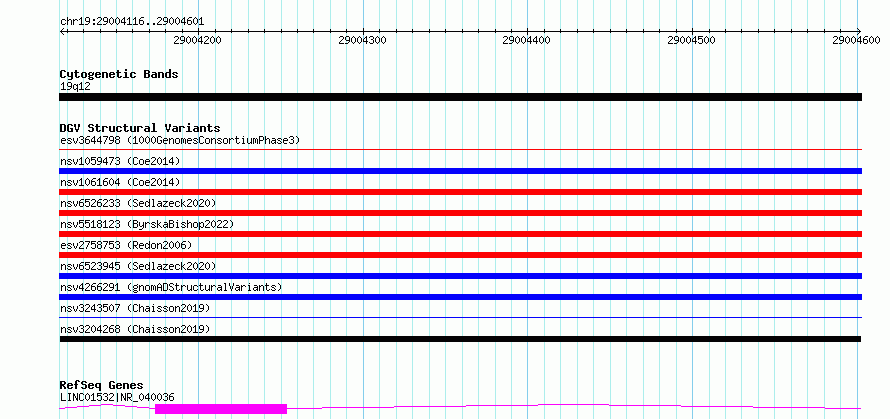The image size is (890, 419).
Task: Select the magenta LINC01532 exon block
Action: tap(221, 409)
